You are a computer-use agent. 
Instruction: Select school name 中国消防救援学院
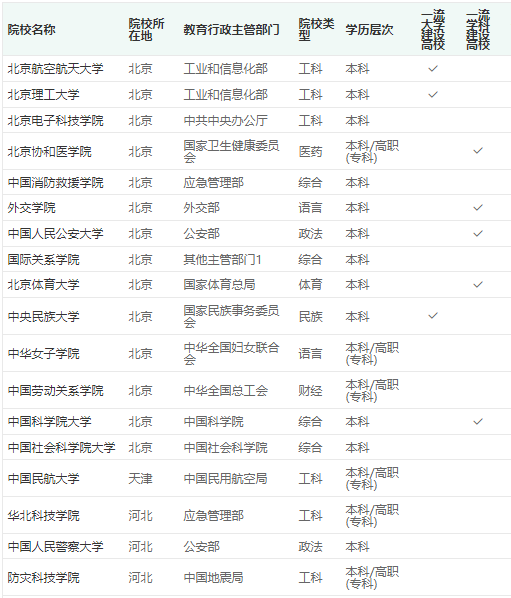coord(56,182)
